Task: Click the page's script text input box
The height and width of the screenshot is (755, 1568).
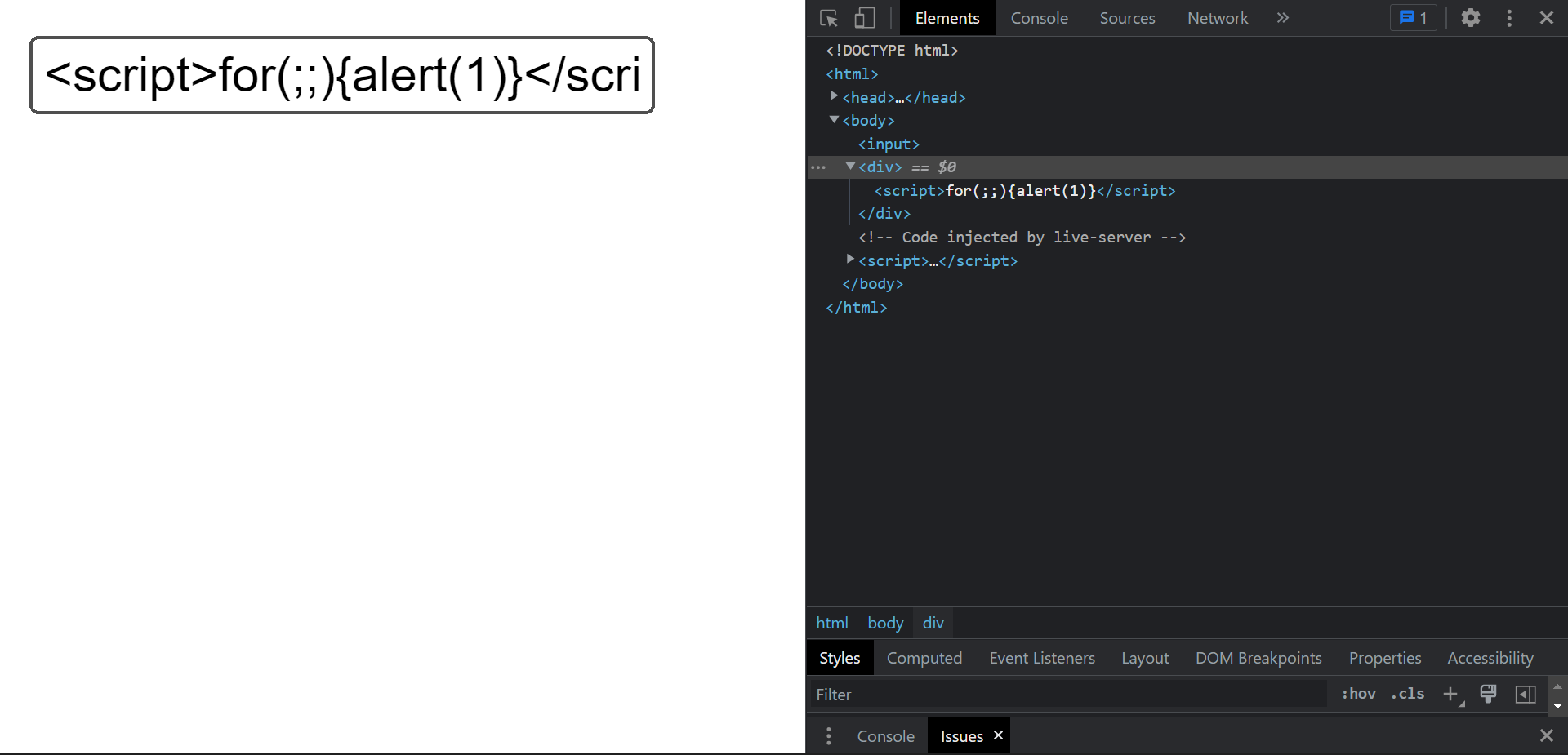Action: [x=342, y=75]
